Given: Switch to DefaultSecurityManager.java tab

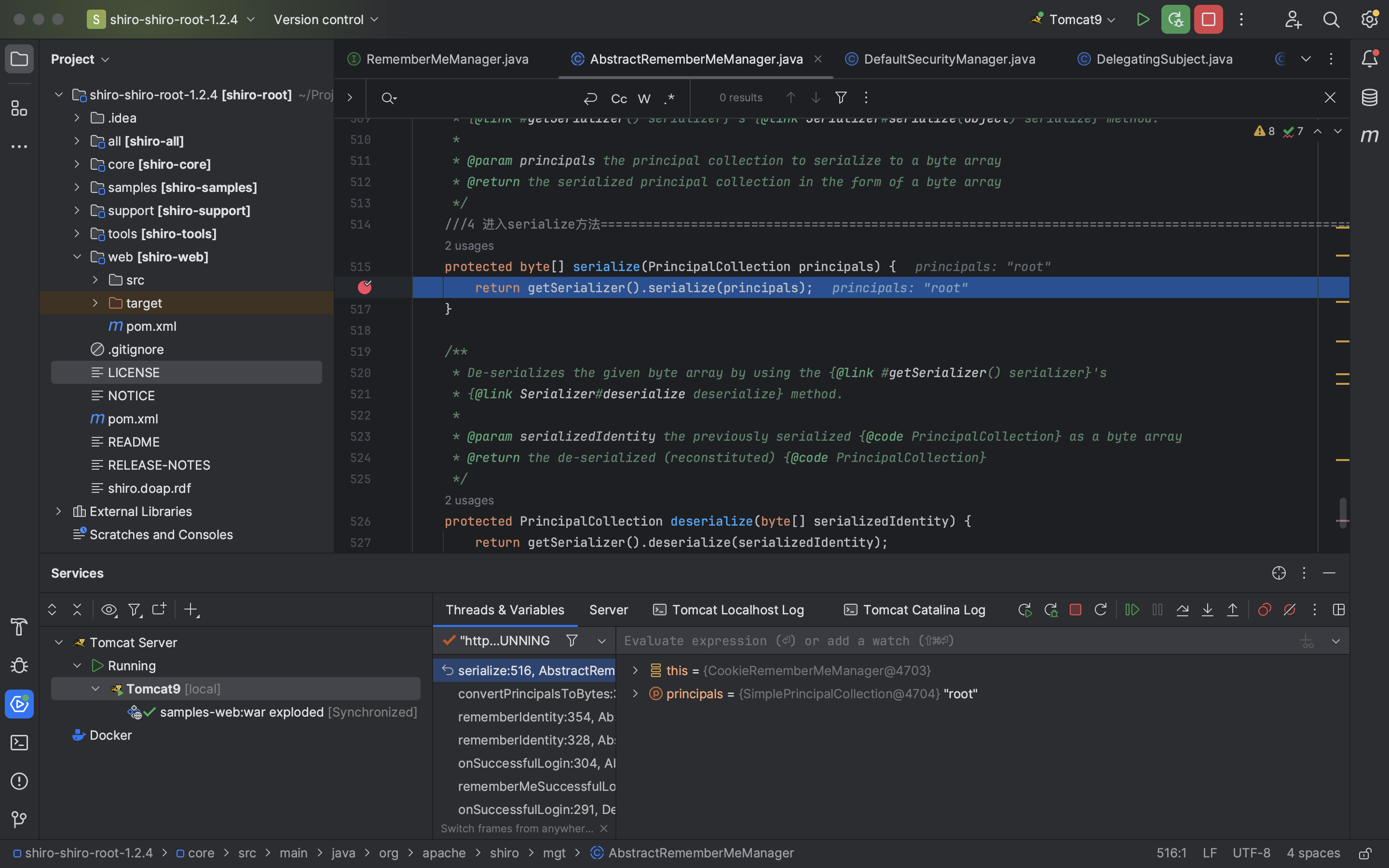Looking at the screenshot, I should [x=941, y=59].
